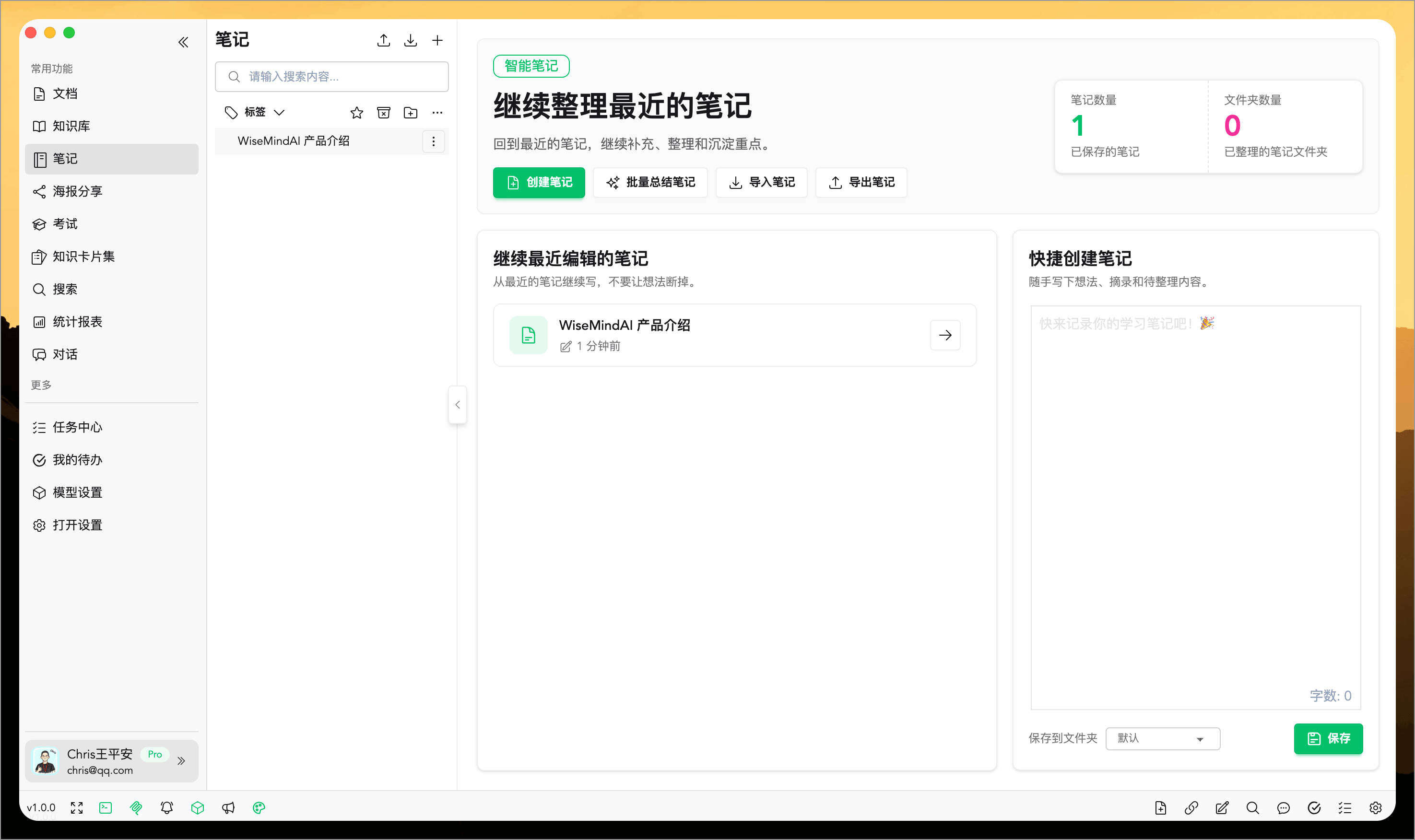This screenshot has height=840, width=1415.
Task: Expand the account panel for Chris王平安
Action: tap(182, 761)
